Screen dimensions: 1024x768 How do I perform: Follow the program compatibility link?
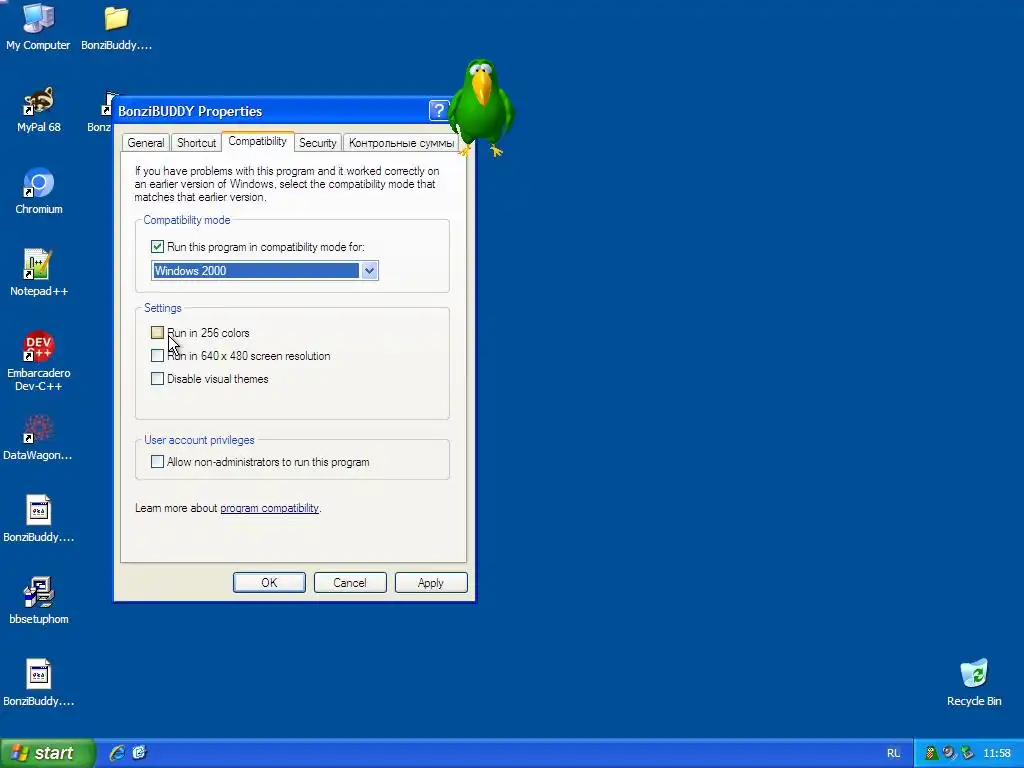click(x=269, y=508)
